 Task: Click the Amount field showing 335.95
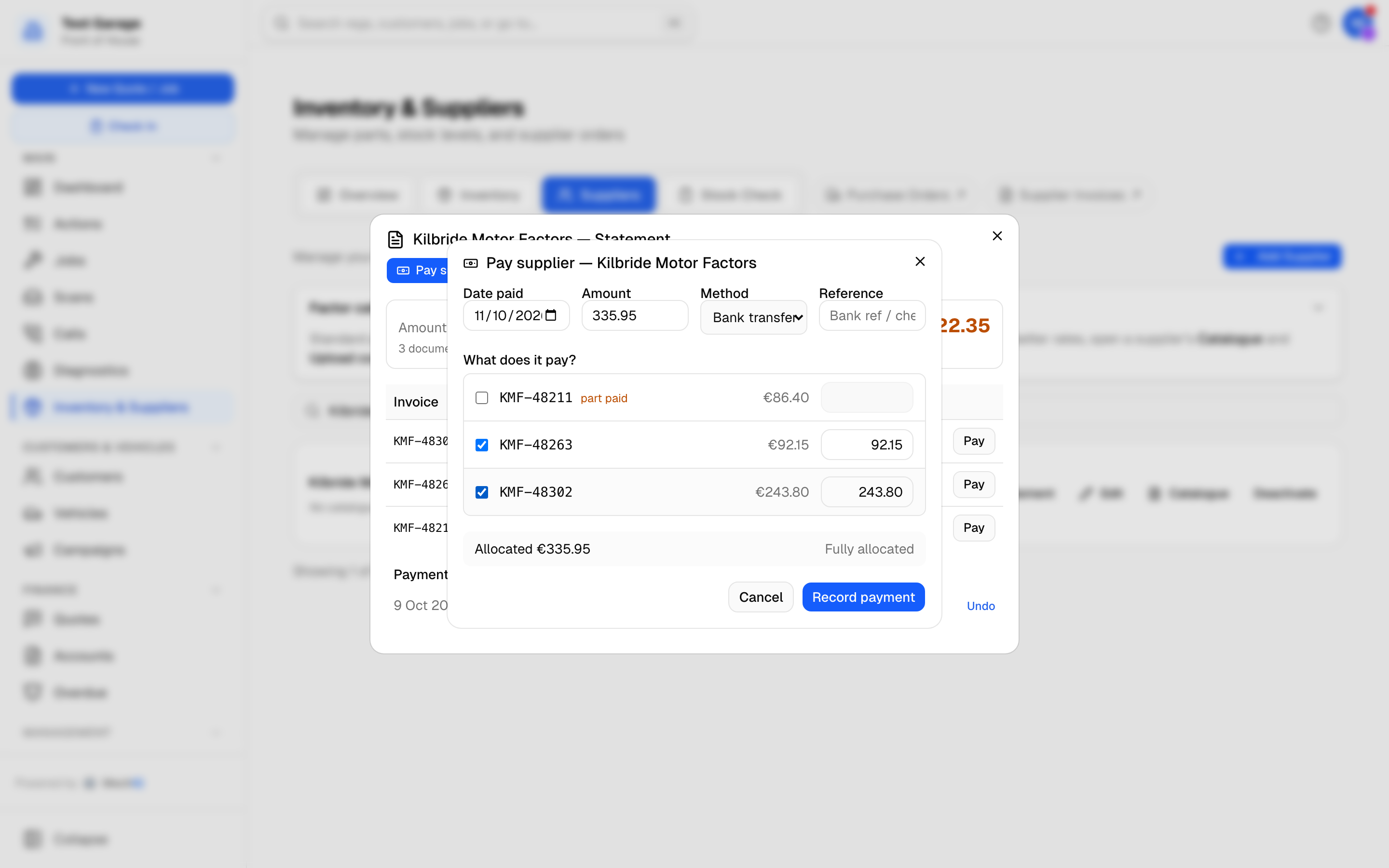(634, 315)
